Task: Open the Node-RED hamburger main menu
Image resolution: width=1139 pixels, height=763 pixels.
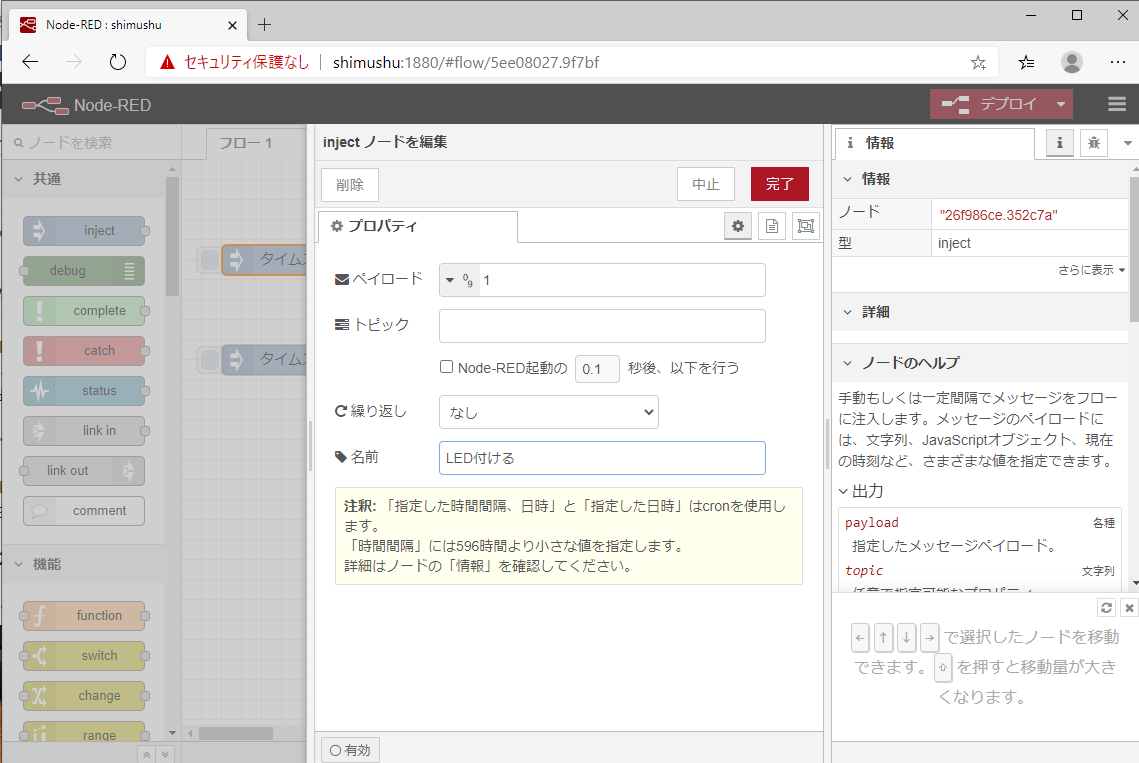Action: click(x=1117, y=105)
